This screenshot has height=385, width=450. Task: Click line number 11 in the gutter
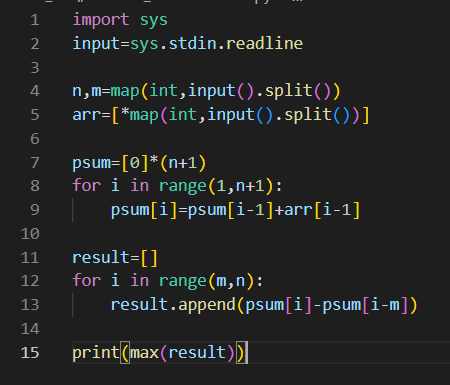coord(30,258)
